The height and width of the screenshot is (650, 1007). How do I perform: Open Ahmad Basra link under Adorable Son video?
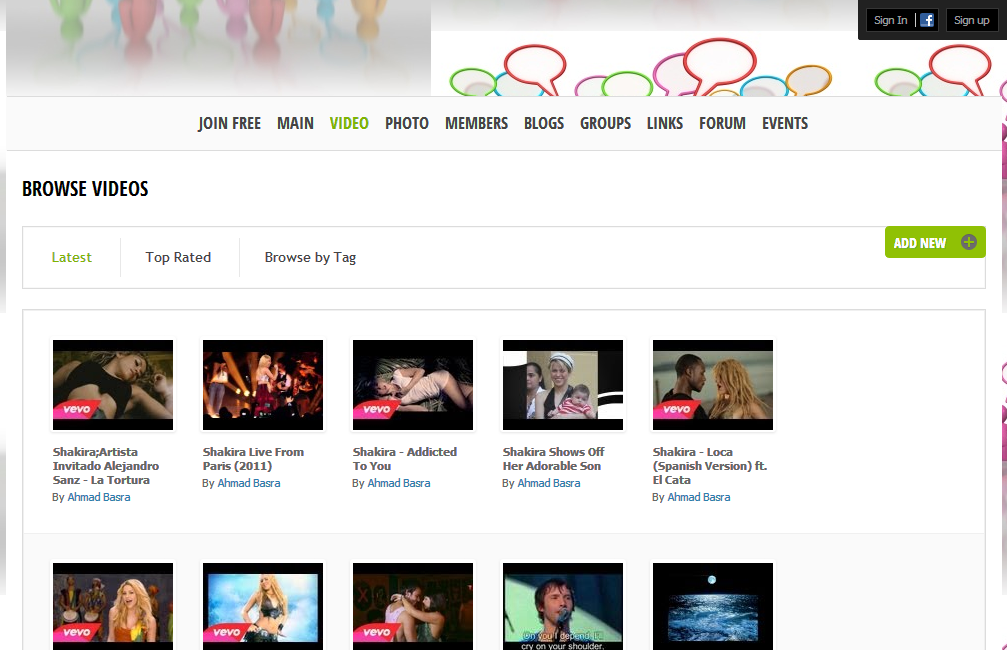point(548,483)
